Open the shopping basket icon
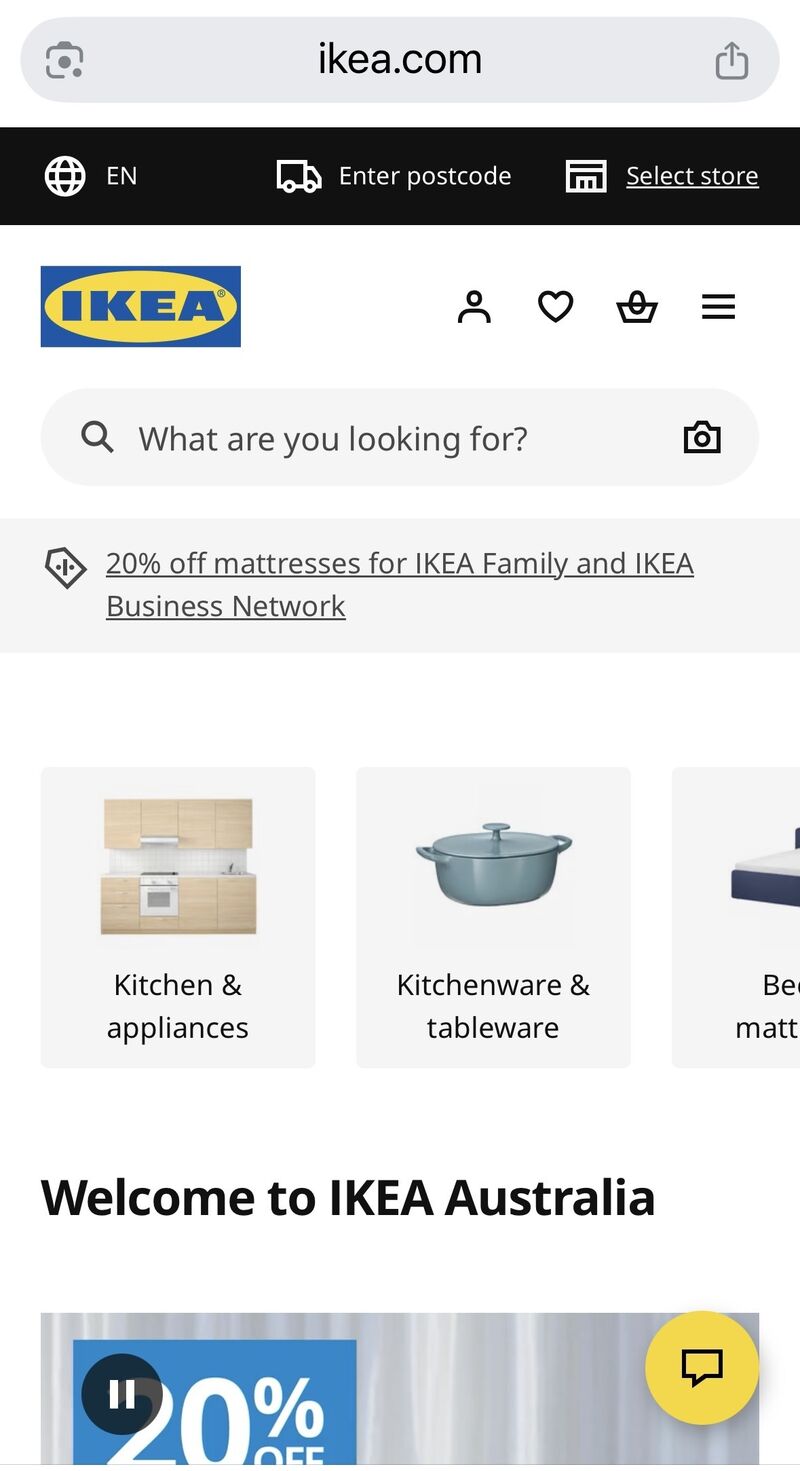The height and width of the screenshot is (1471, 800). 637,307
